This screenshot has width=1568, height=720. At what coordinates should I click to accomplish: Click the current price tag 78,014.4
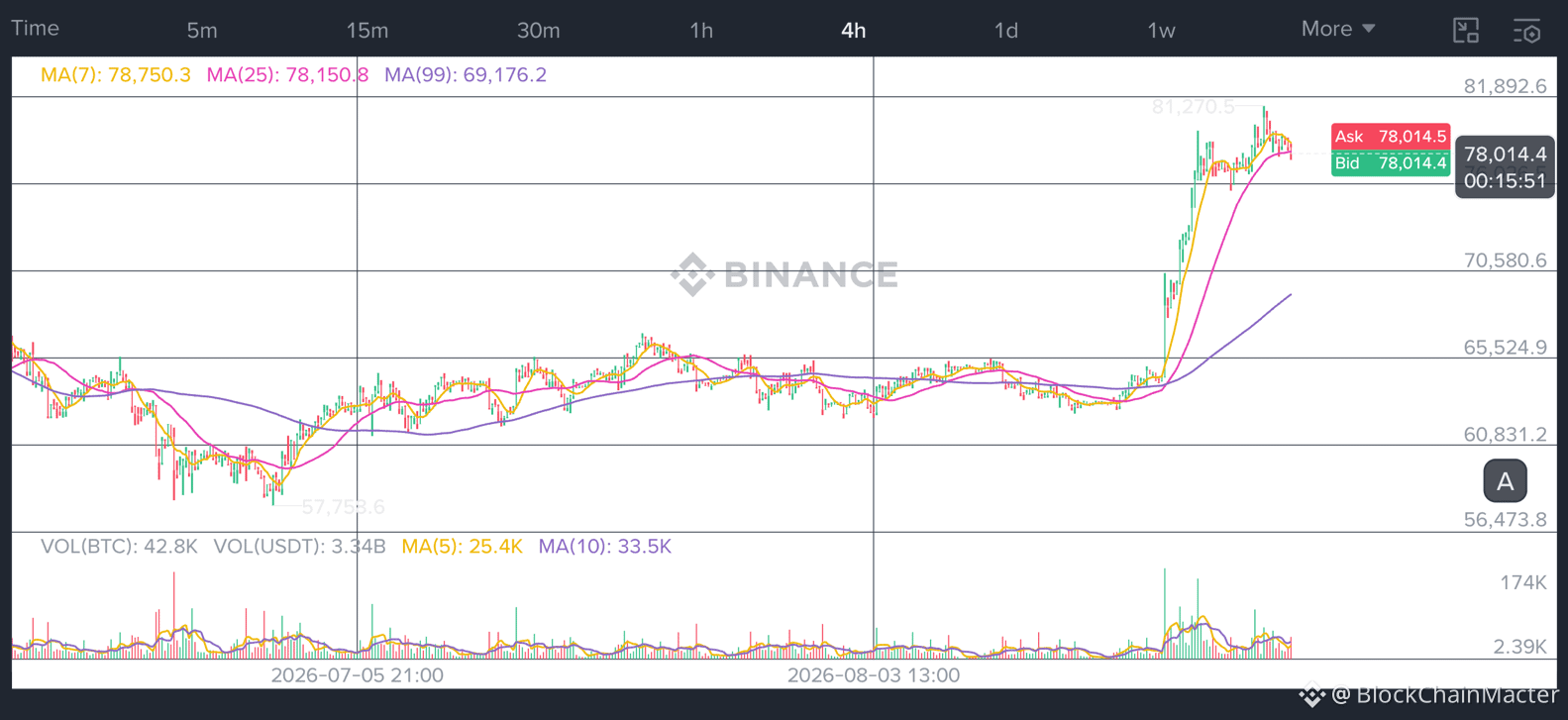coord(1505,154)
